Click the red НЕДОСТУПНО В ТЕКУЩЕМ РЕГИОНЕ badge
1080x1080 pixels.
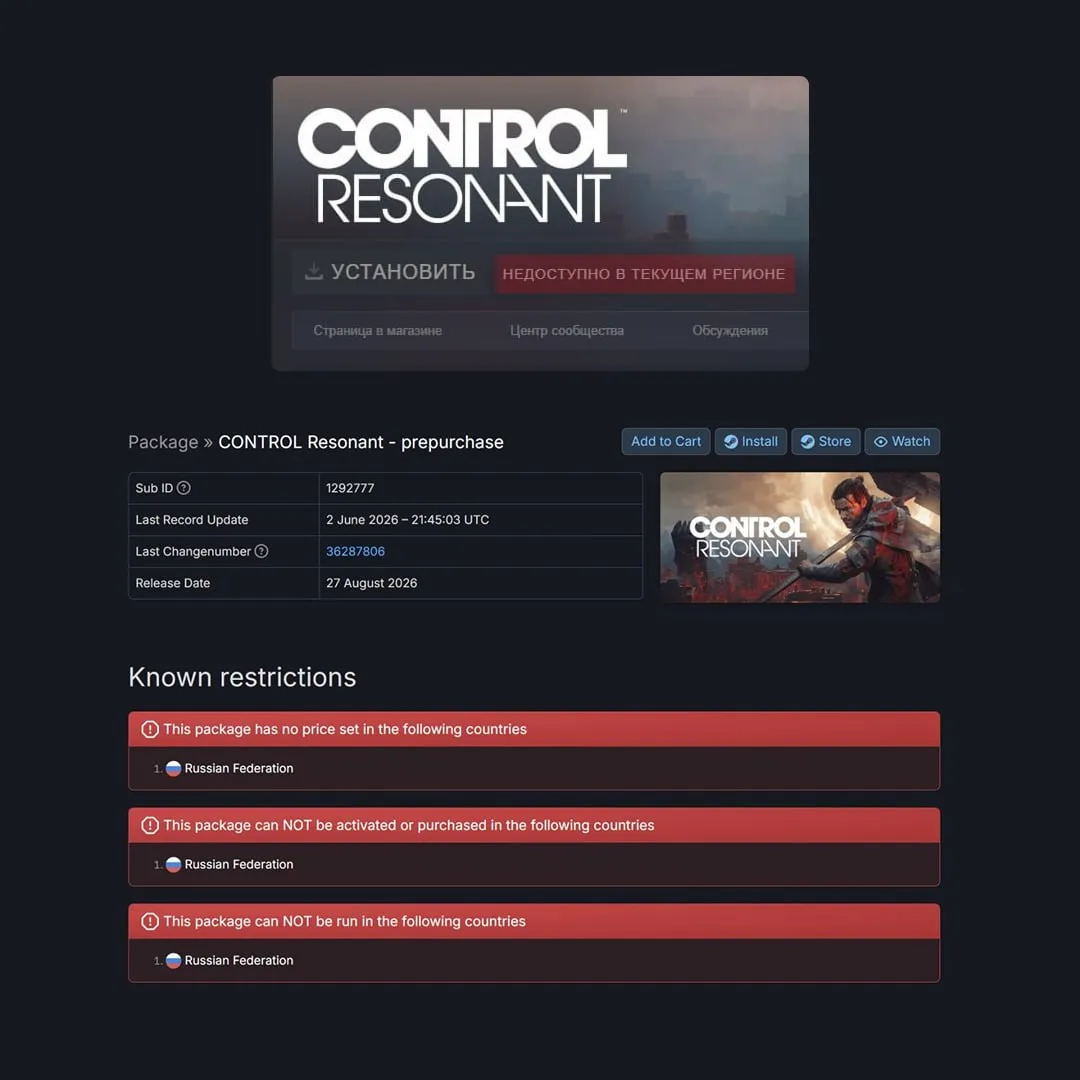[644, 273]
